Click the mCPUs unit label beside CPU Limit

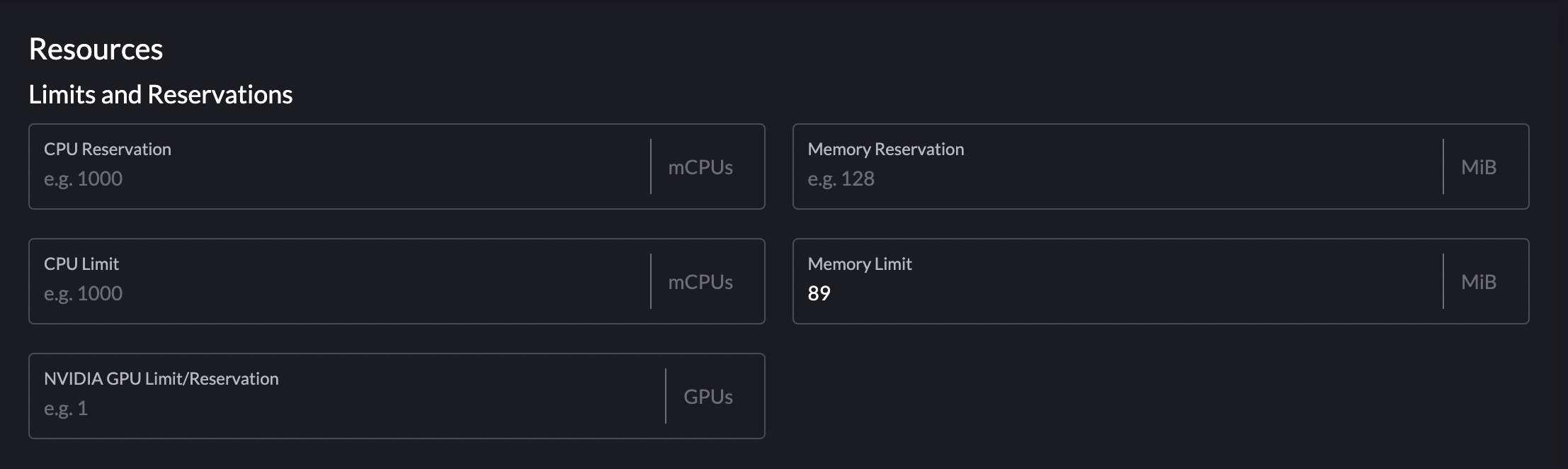point(700,281)
